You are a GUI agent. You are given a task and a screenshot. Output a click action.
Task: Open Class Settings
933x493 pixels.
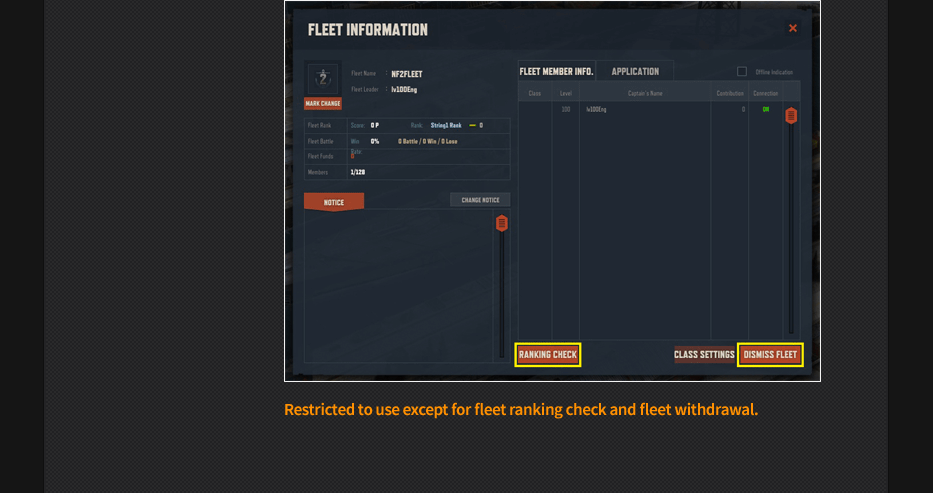pyautogui.click(x=704, y=355)
